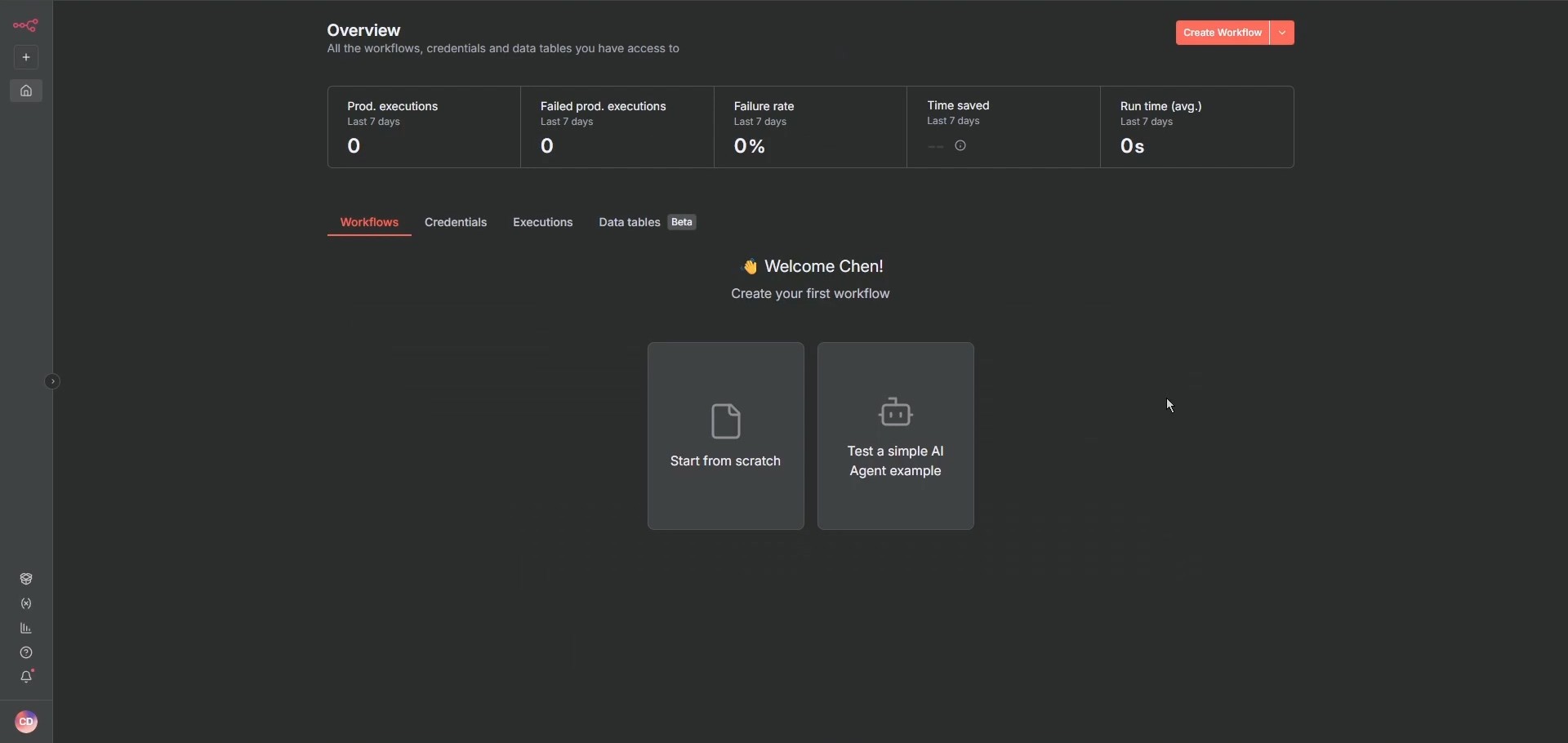The image size is (1568, 743).
Task: Switch to the Executions tab
Action: coord(543,223)
